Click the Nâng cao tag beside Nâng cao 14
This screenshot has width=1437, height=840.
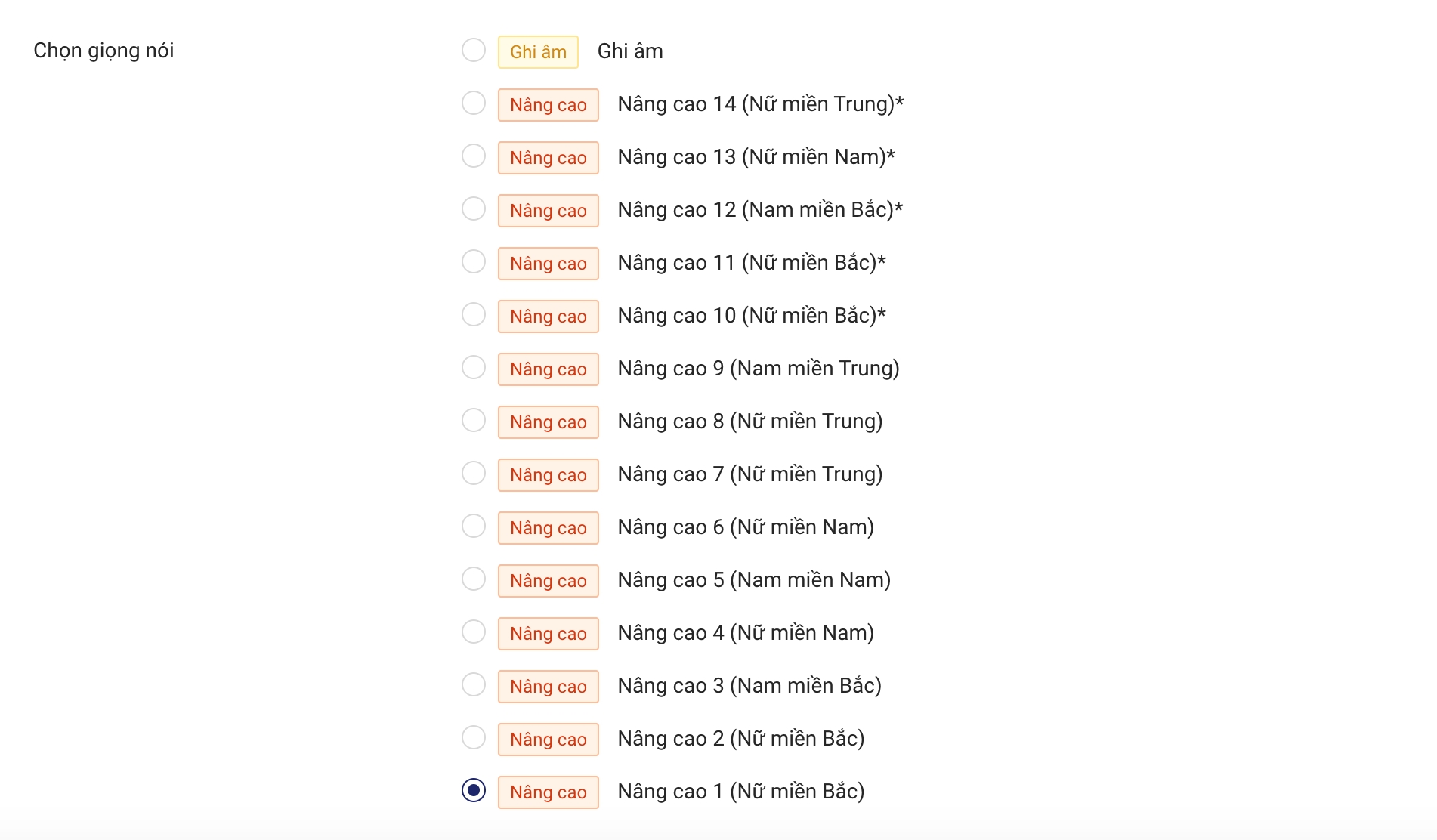pyautogui.click(x=548, y=105)
